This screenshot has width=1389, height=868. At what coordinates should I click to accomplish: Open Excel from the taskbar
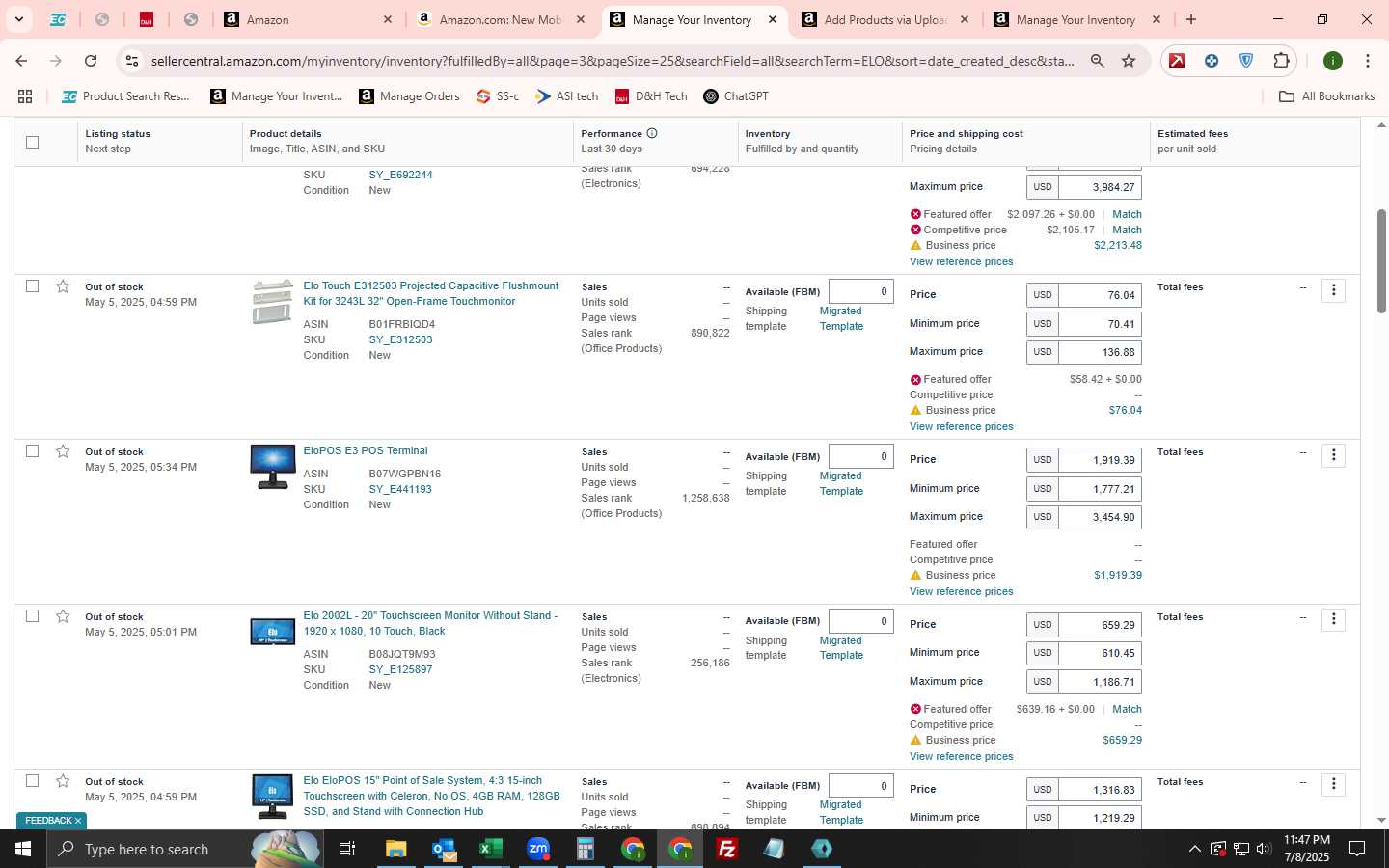pos(491,849)
